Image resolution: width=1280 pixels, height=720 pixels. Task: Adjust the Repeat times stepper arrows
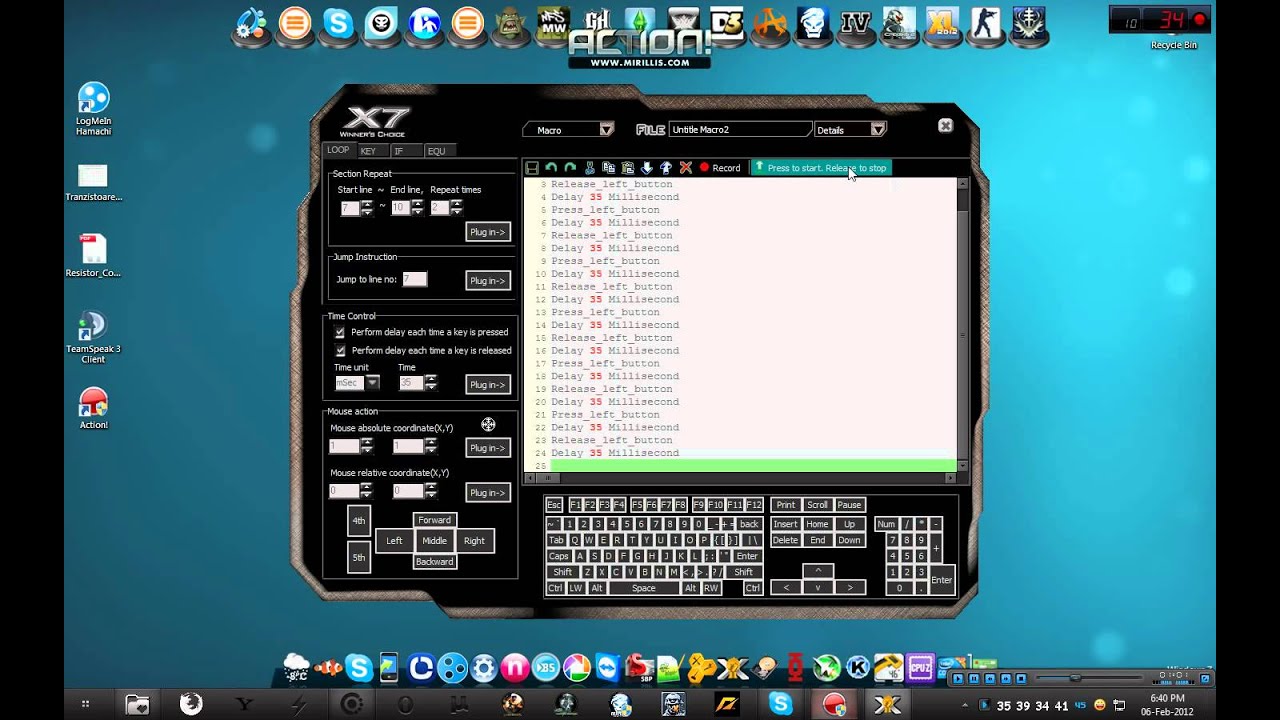456,208
